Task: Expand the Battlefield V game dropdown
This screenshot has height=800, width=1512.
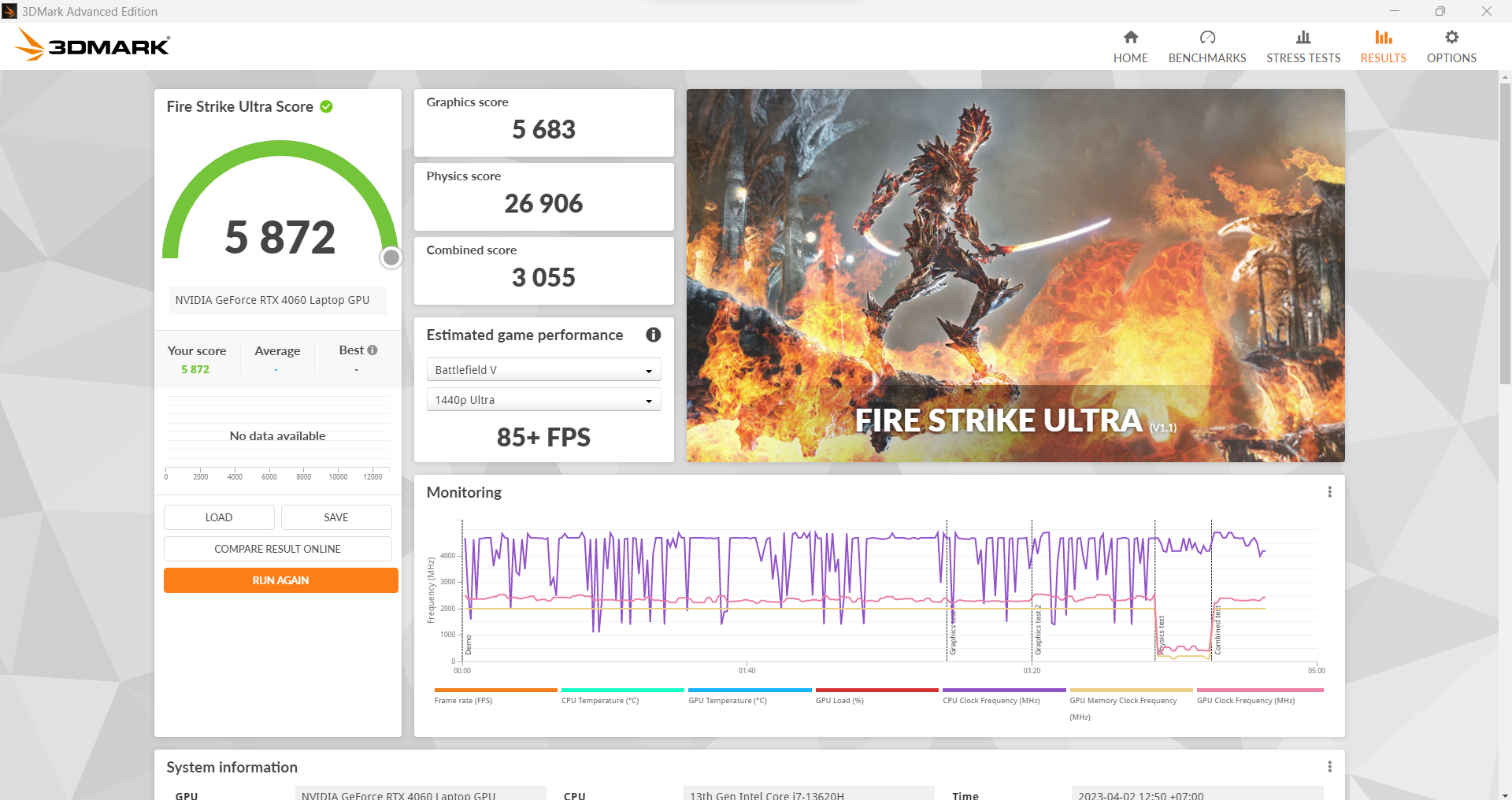Action: pyautogui.click(x=543, y=370)
